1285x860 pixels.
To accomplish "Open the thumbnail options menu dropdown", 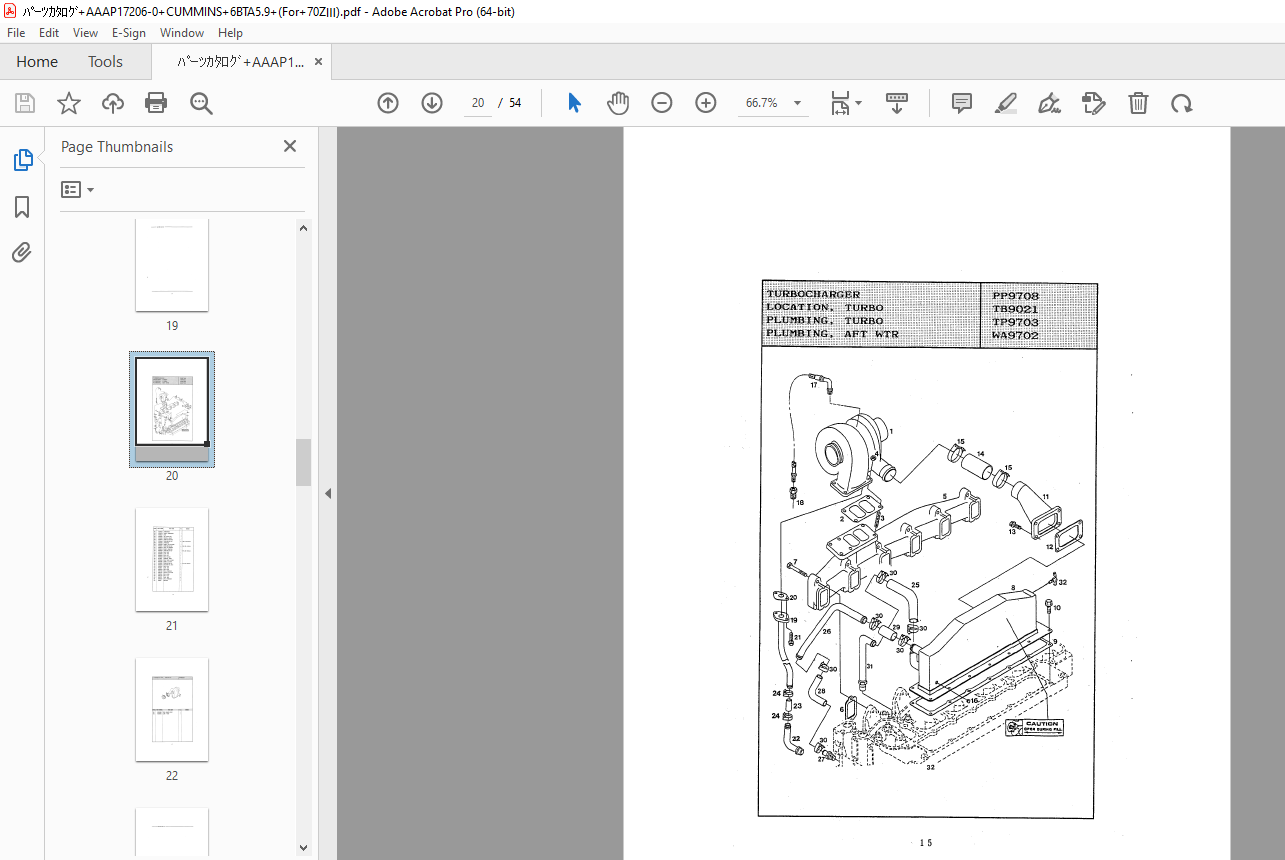I will click(77, 189).
